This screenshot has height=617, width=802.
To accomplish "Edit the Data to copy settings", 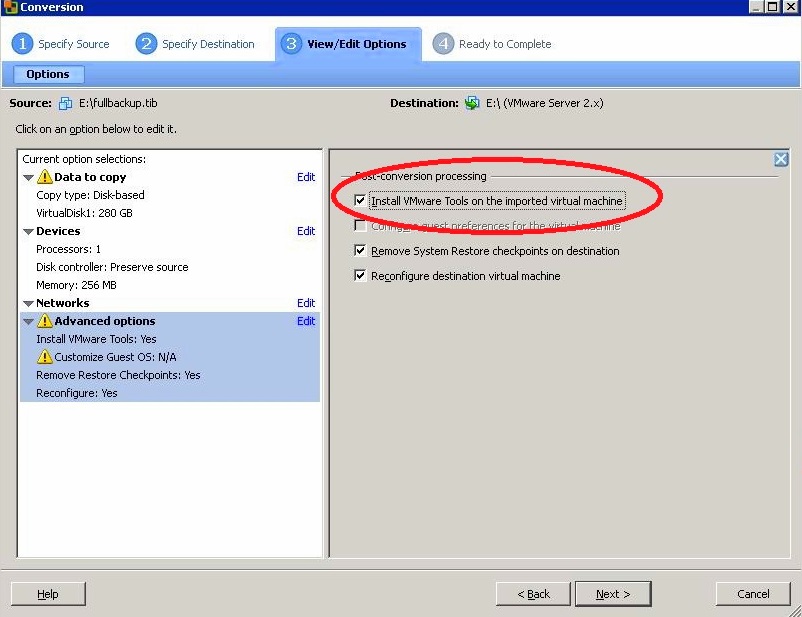I will (x=306, y=177).
